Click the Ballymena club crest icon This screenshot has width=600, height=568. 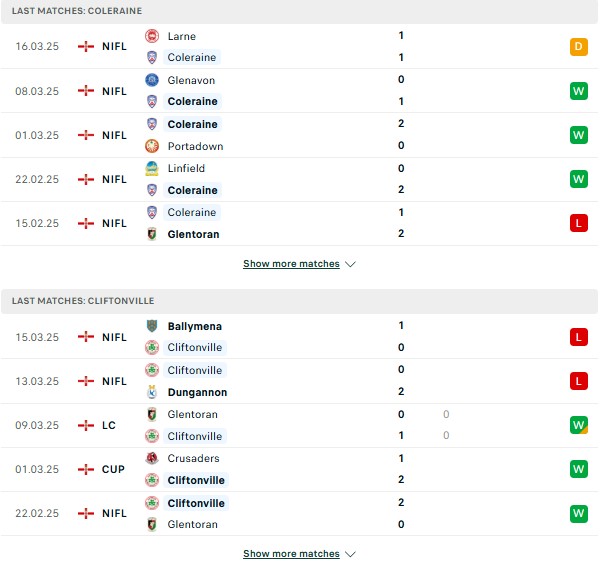click(152, 326)
